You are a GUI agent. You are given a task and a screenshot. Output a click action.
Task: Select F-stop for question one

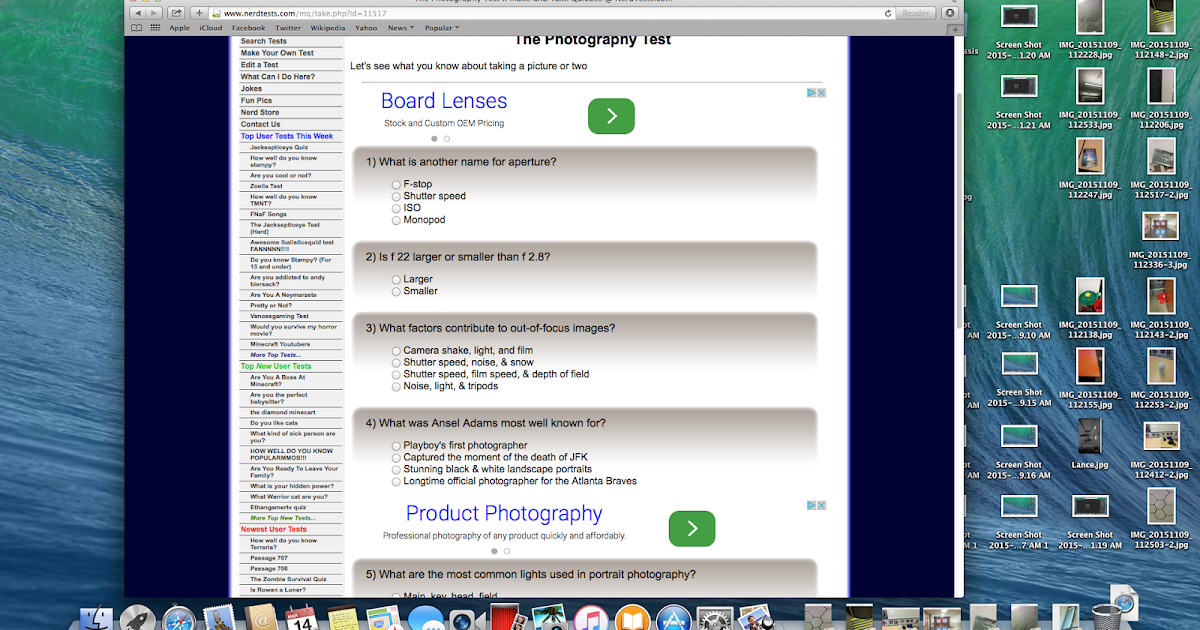point(396,185)
